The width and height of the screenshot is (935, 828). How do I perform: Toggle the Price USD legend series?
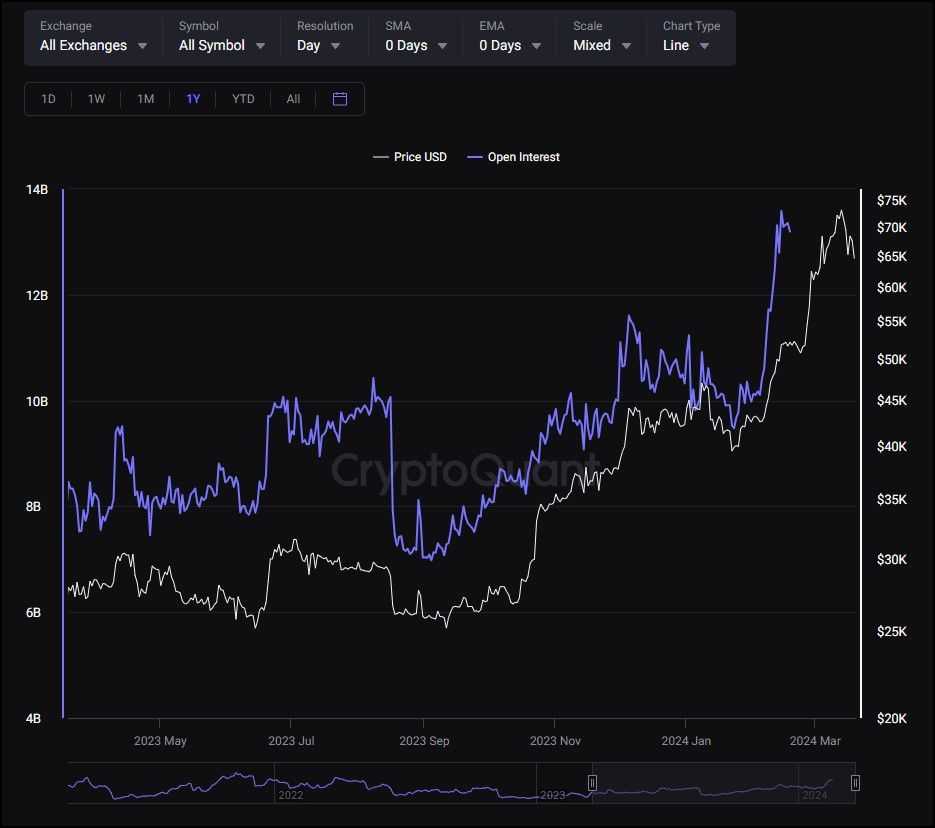410,157
